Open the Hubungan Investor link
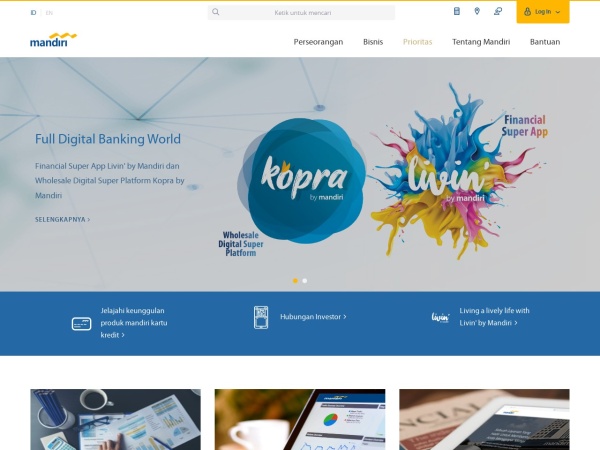Viewport: 600px width, 450px height. (x=313, y=317)
